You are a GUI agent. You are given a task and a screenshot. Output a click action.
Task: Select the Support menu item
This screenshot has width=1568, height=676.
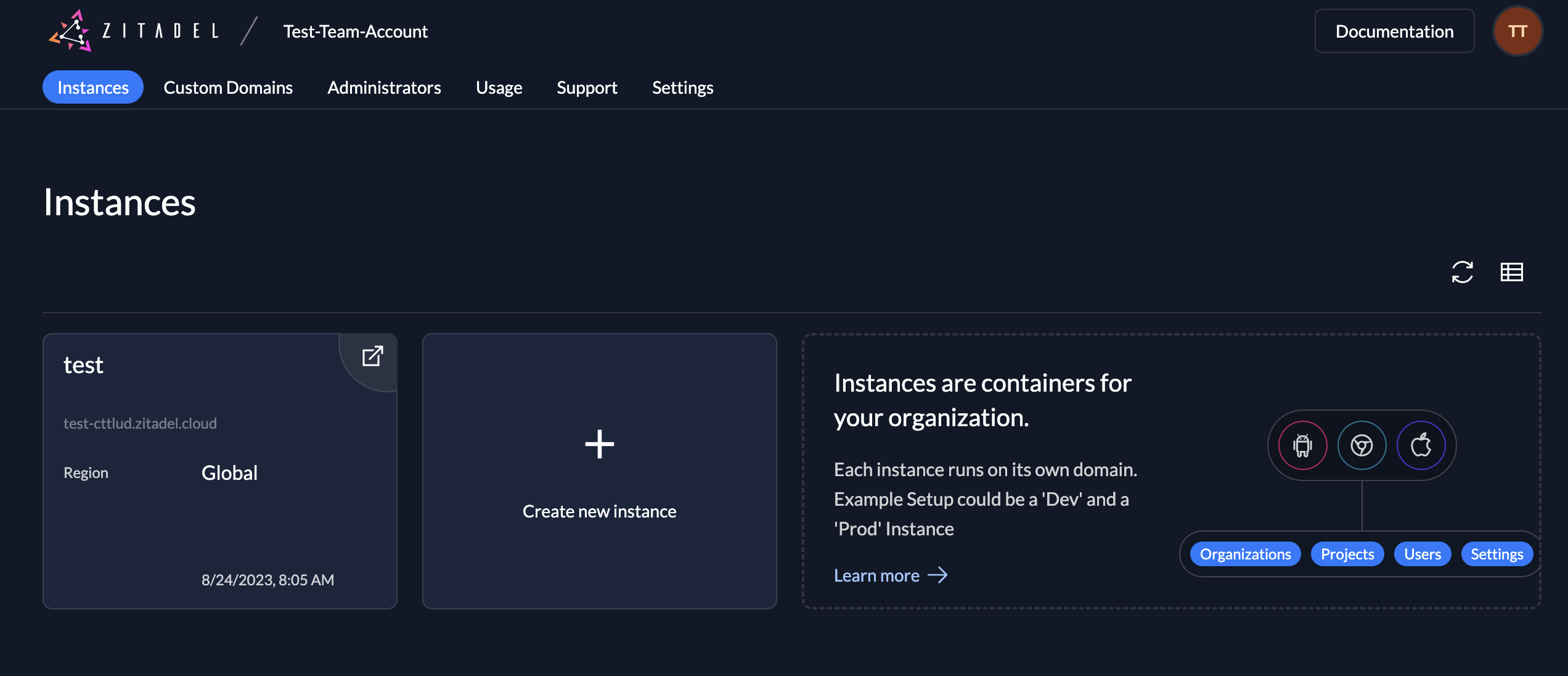coord(587,87)
